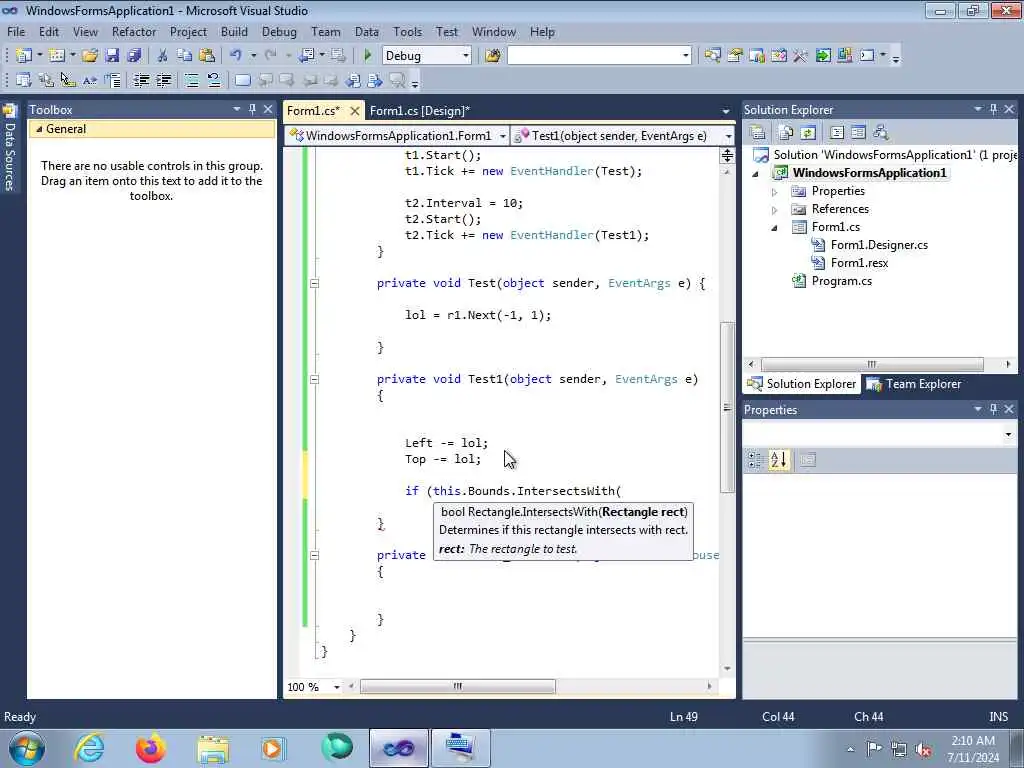Open the Refactor menu
Screen dimensions: 1024x768
[x=134, y=31]
